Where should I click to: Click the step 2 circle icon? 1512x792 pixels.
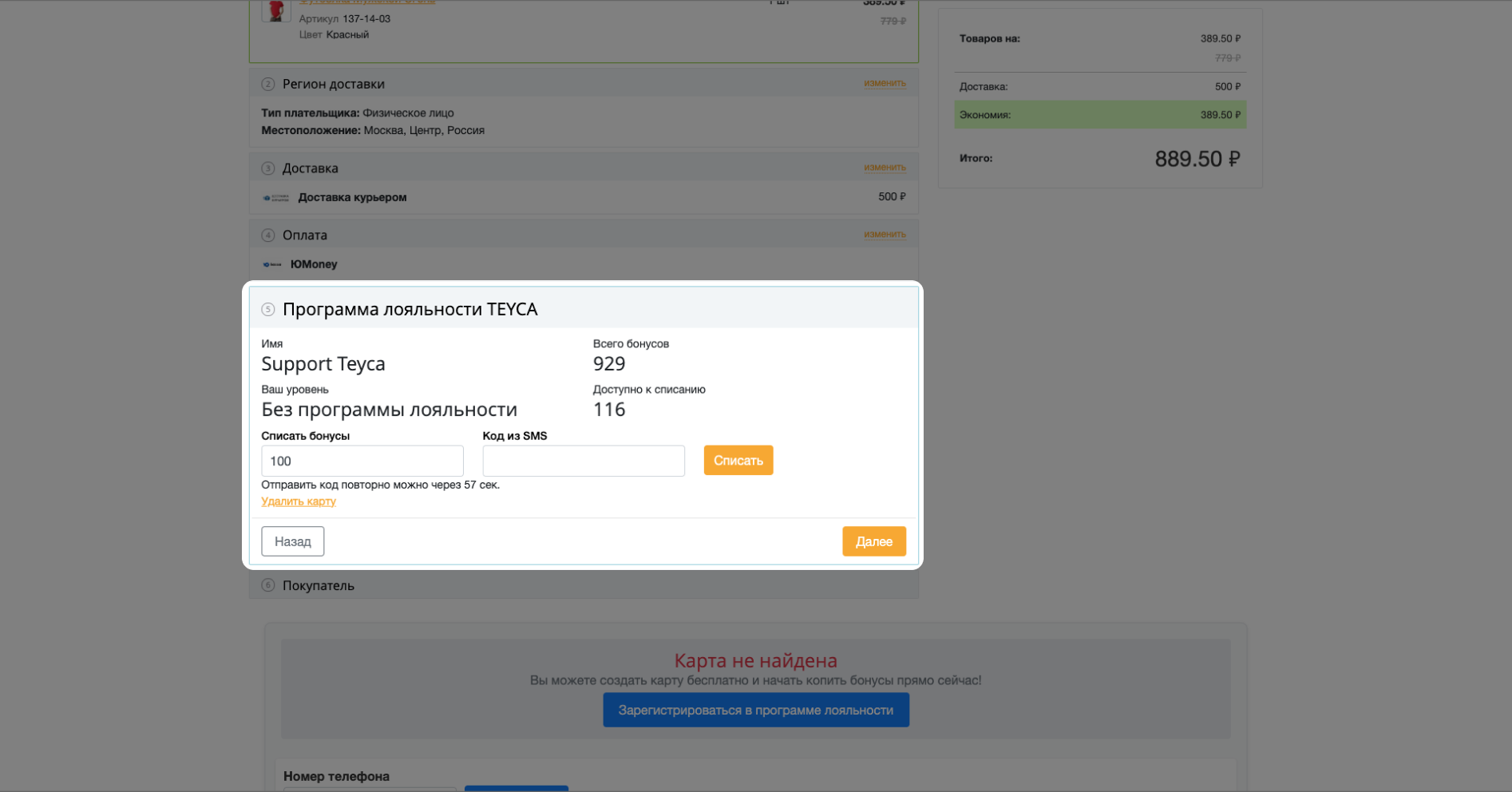(268, 84)
